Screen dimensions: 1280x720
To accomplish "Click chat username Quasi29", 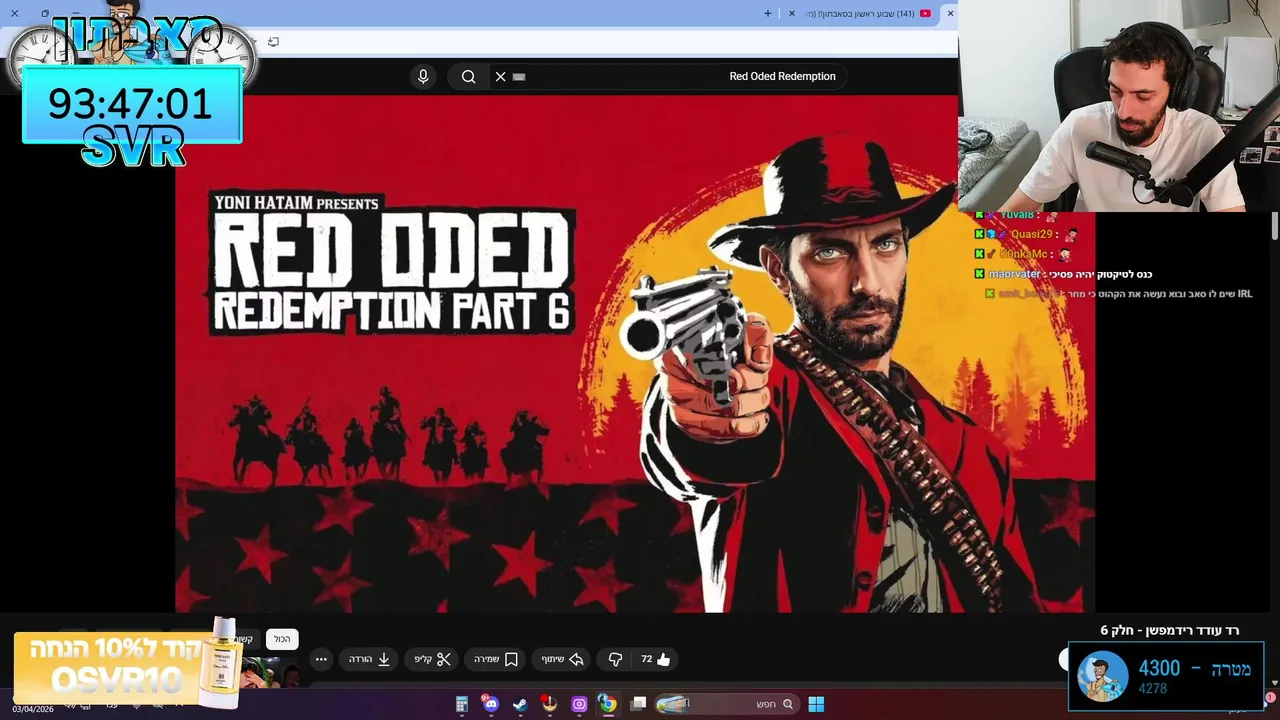I will (1032, 234).
